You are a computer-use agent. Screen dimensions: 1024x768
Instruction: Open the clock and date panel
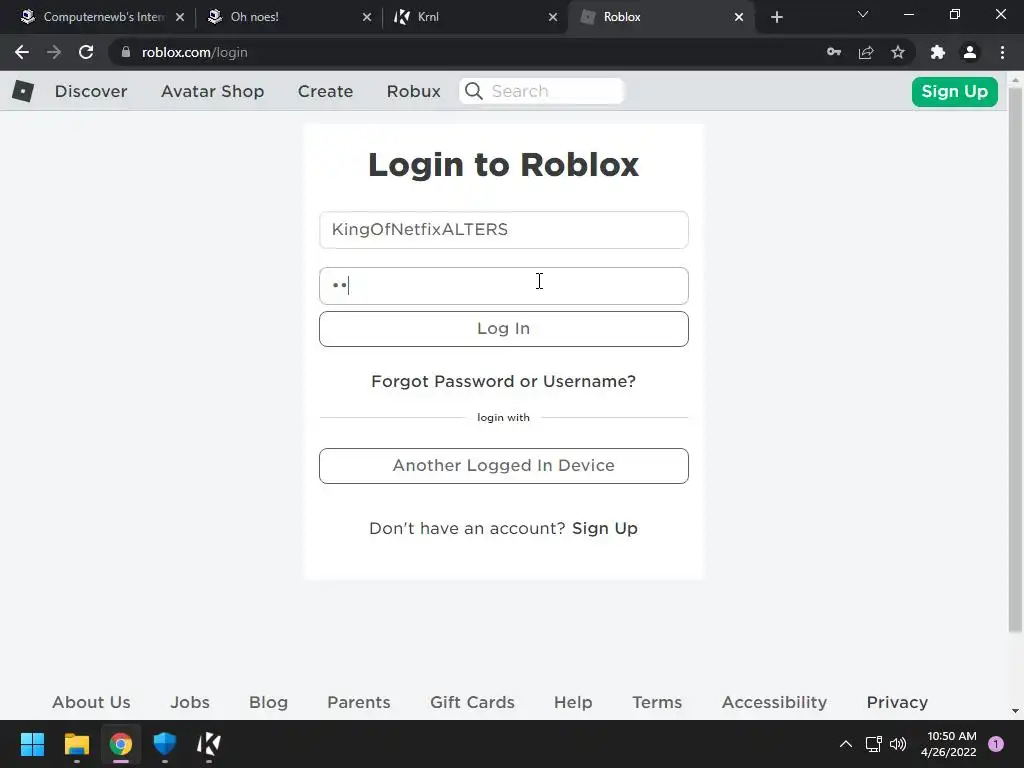(x=948, y=744)
